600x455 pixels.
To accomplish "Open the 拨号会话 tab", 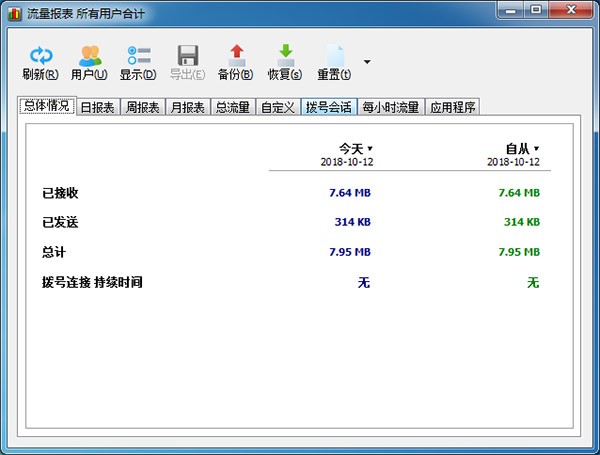I will (x=328, y=107).
